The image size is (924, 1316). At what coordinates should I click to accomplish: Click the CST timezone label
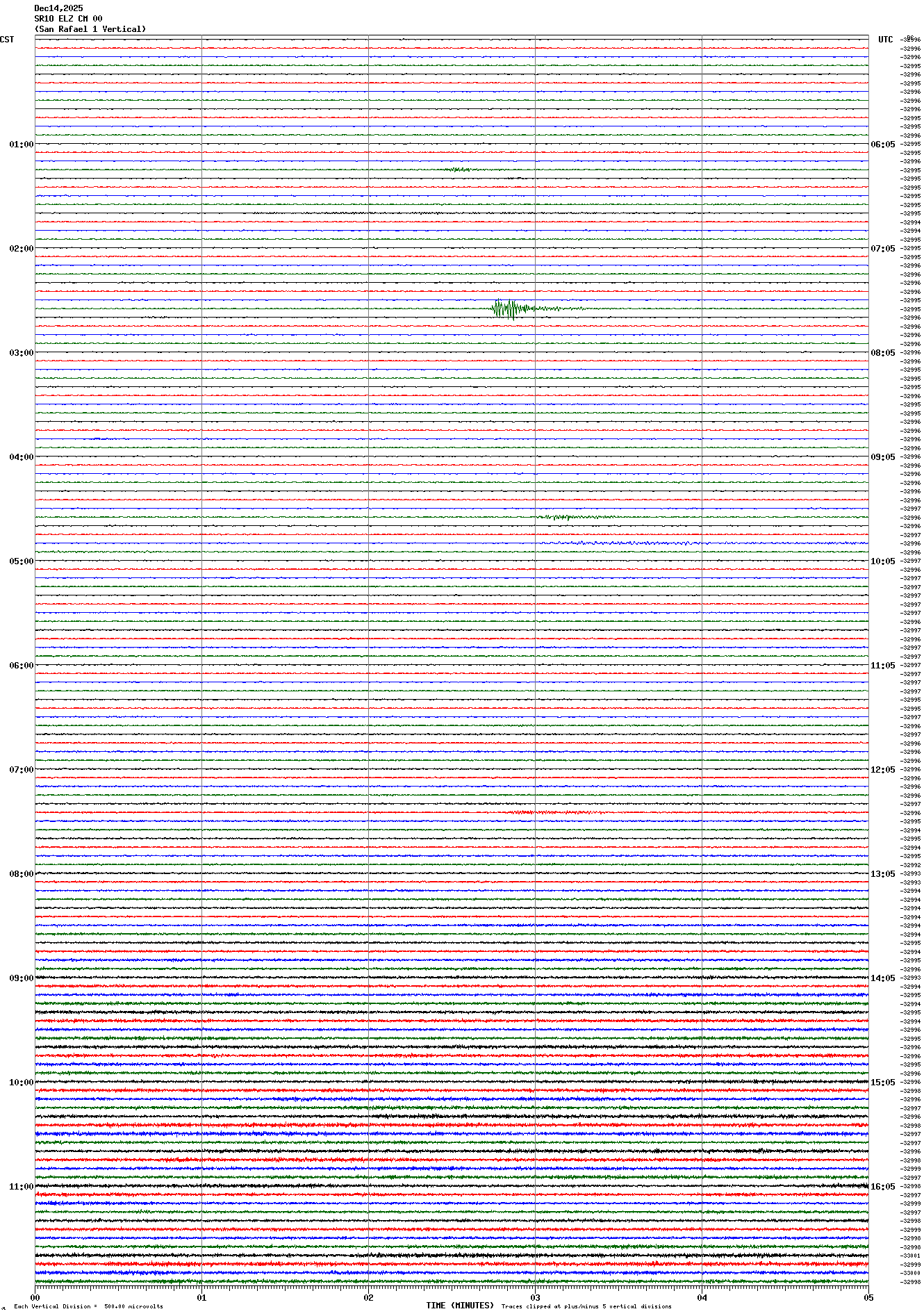(7, 40)
